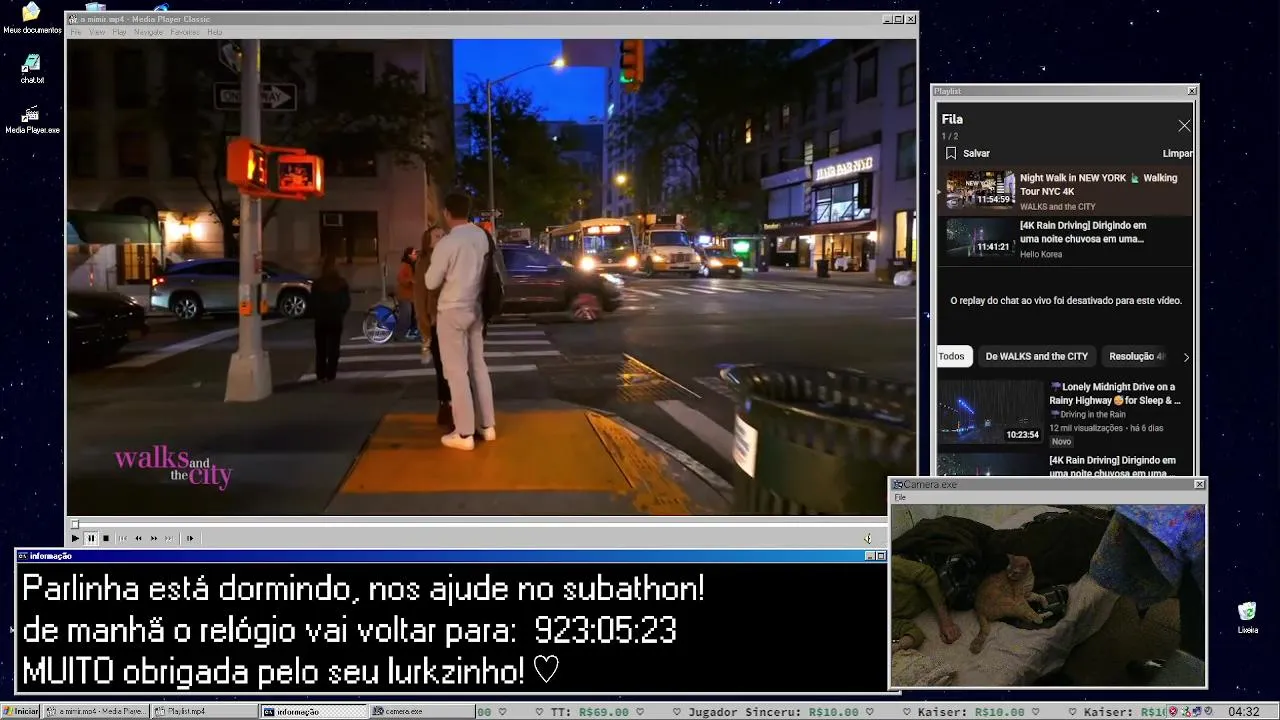Maximize the Media Player Classic window
Viewport: 1280px width, 720px height.
coord(898,19)
